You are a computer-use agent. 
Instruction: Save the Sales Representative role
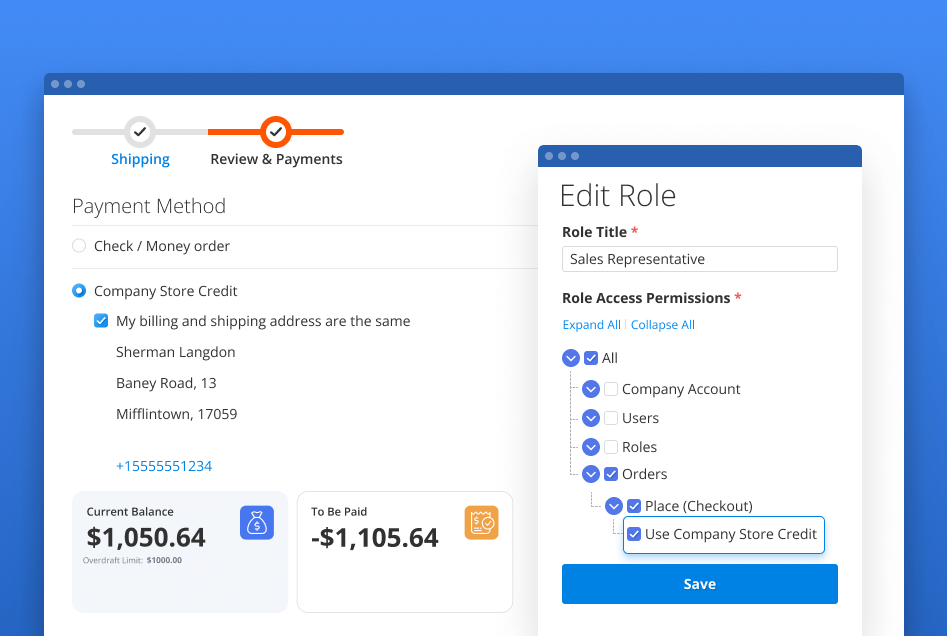[699, 584]
